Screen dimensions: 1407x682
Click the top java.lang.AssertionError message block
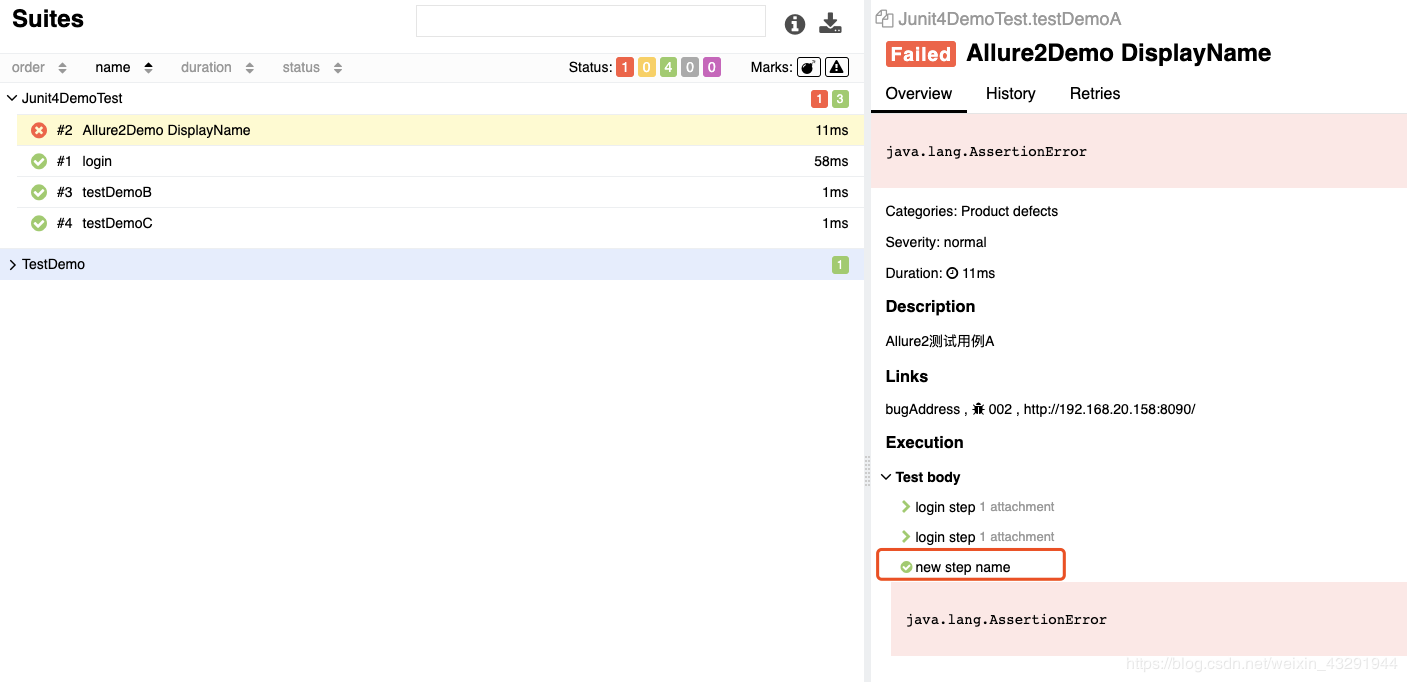pyautogui.click(x=1139, y=151)
